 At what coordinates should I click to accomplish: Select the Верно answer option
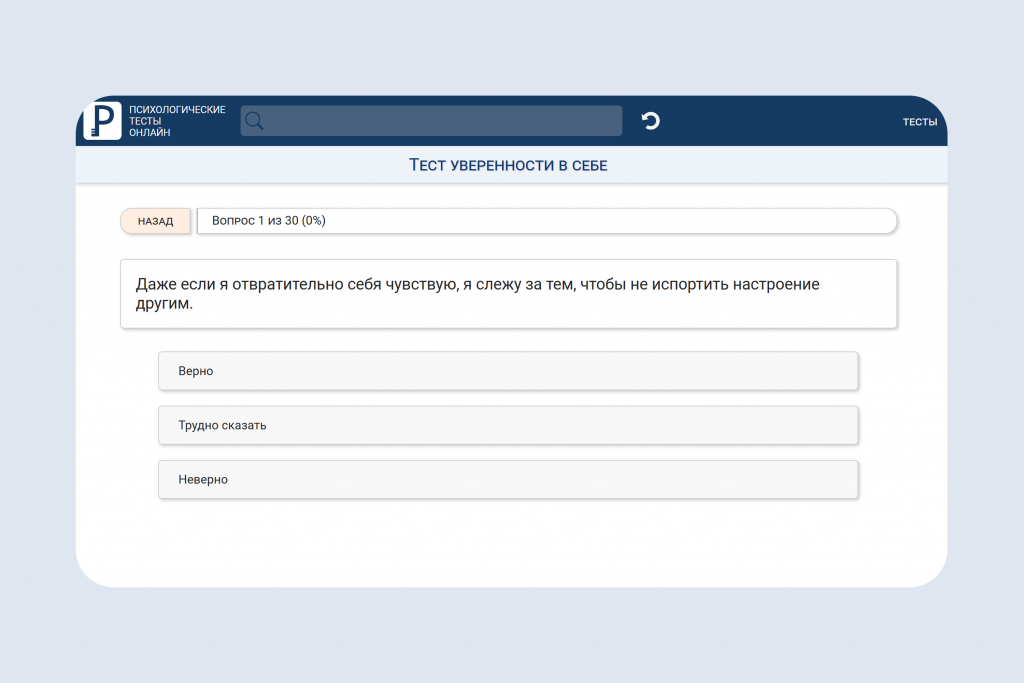point(508,371)
